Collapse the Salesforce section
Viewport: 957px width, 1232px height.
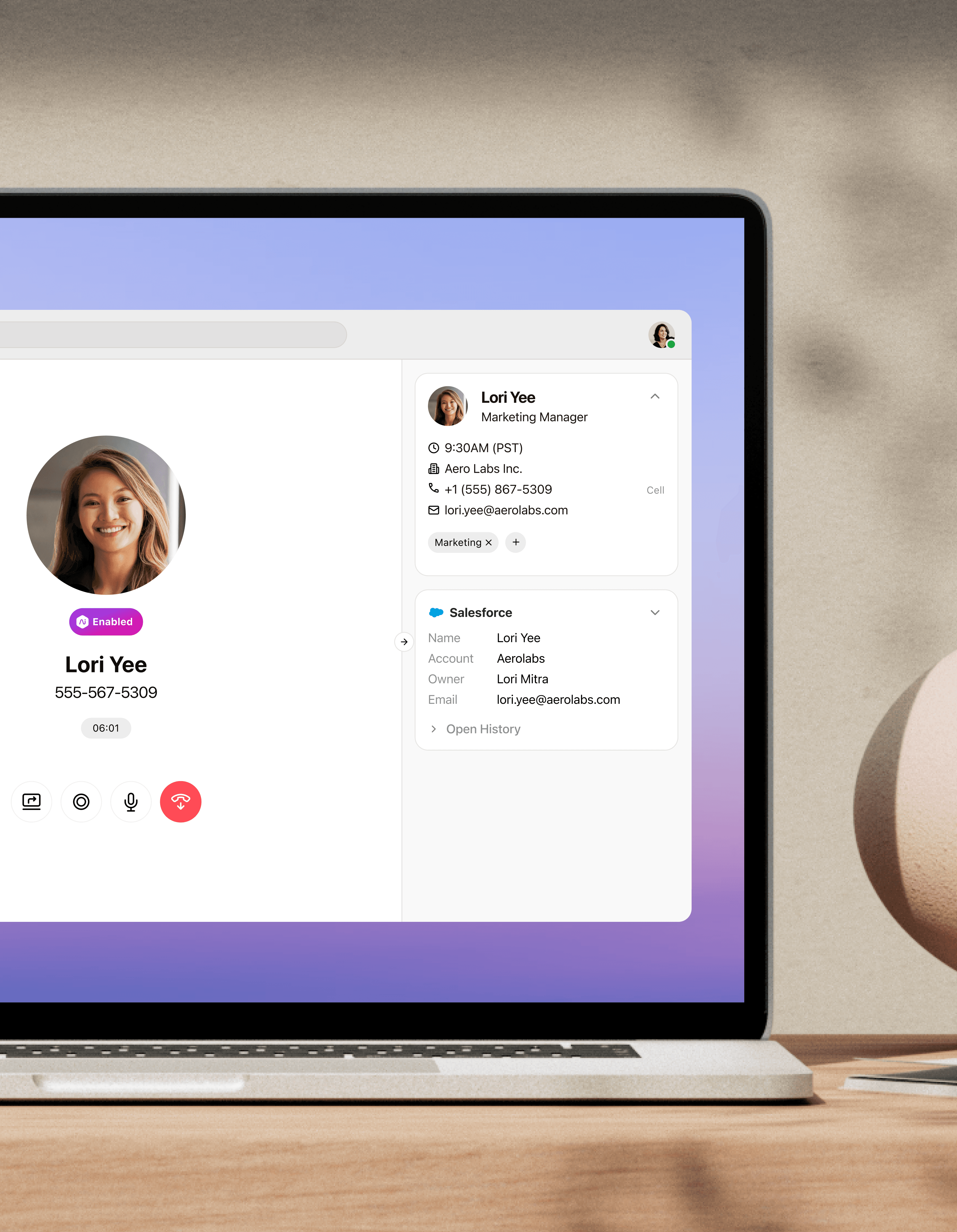coord(655,612)
